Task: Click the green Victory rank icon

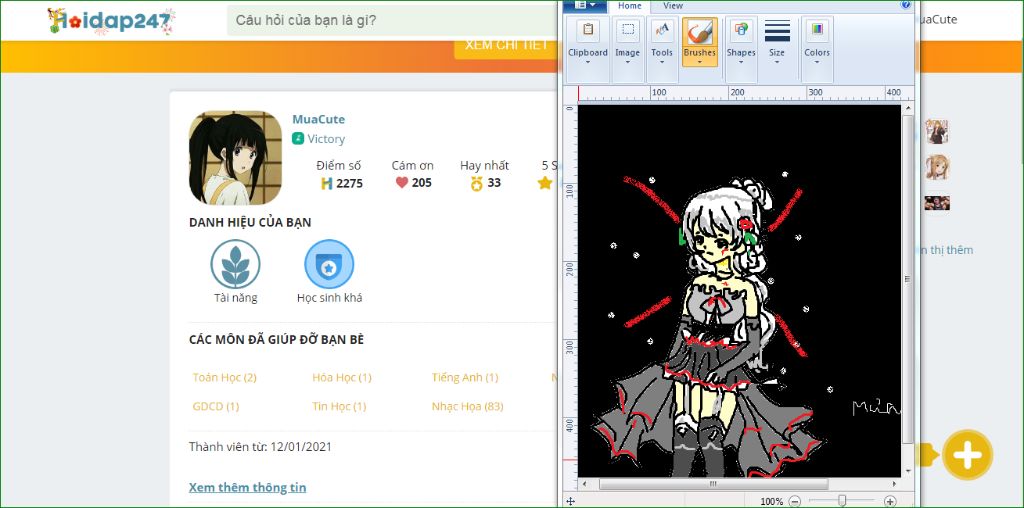Action: [298, 138]
